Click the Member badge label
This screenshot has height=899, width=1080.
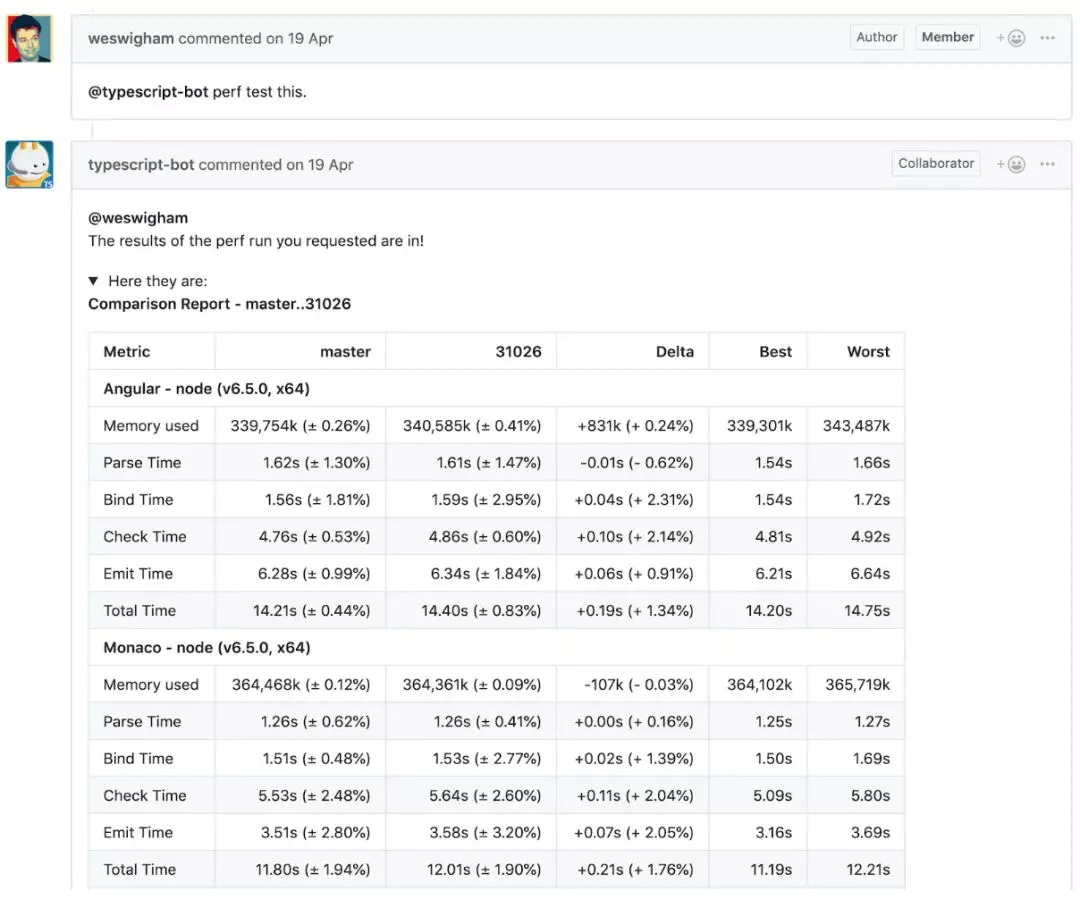(947, 38)
